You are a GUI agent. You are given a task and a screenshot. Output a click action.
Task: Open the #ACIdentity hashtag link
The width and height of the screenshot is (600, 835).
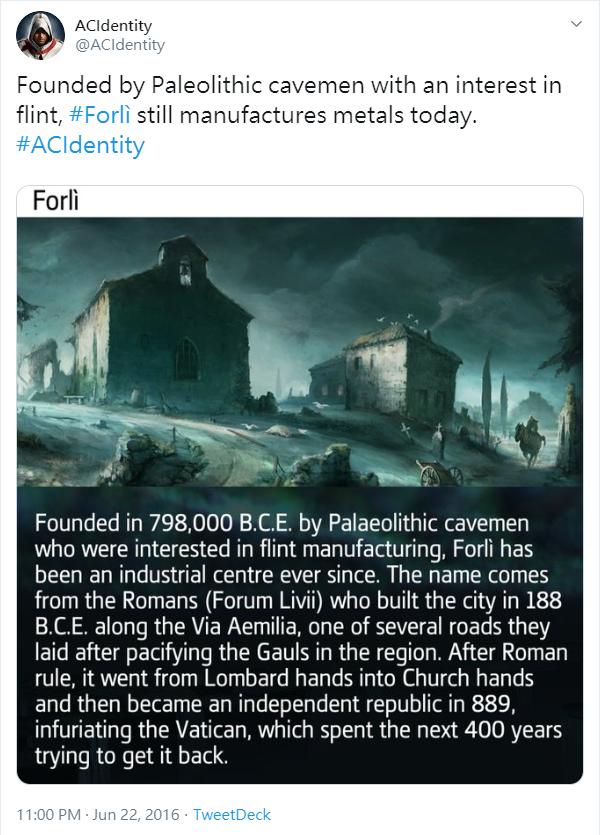point(81,145)
